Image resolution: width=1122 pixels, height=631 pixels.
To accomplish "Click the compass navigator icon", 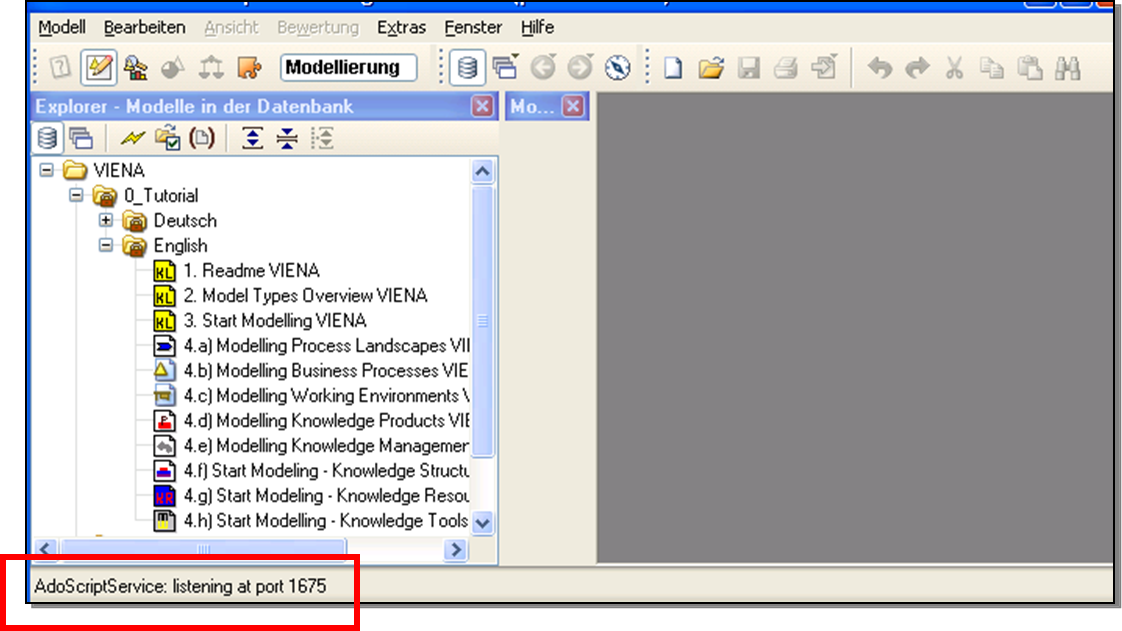I will 618,68.
